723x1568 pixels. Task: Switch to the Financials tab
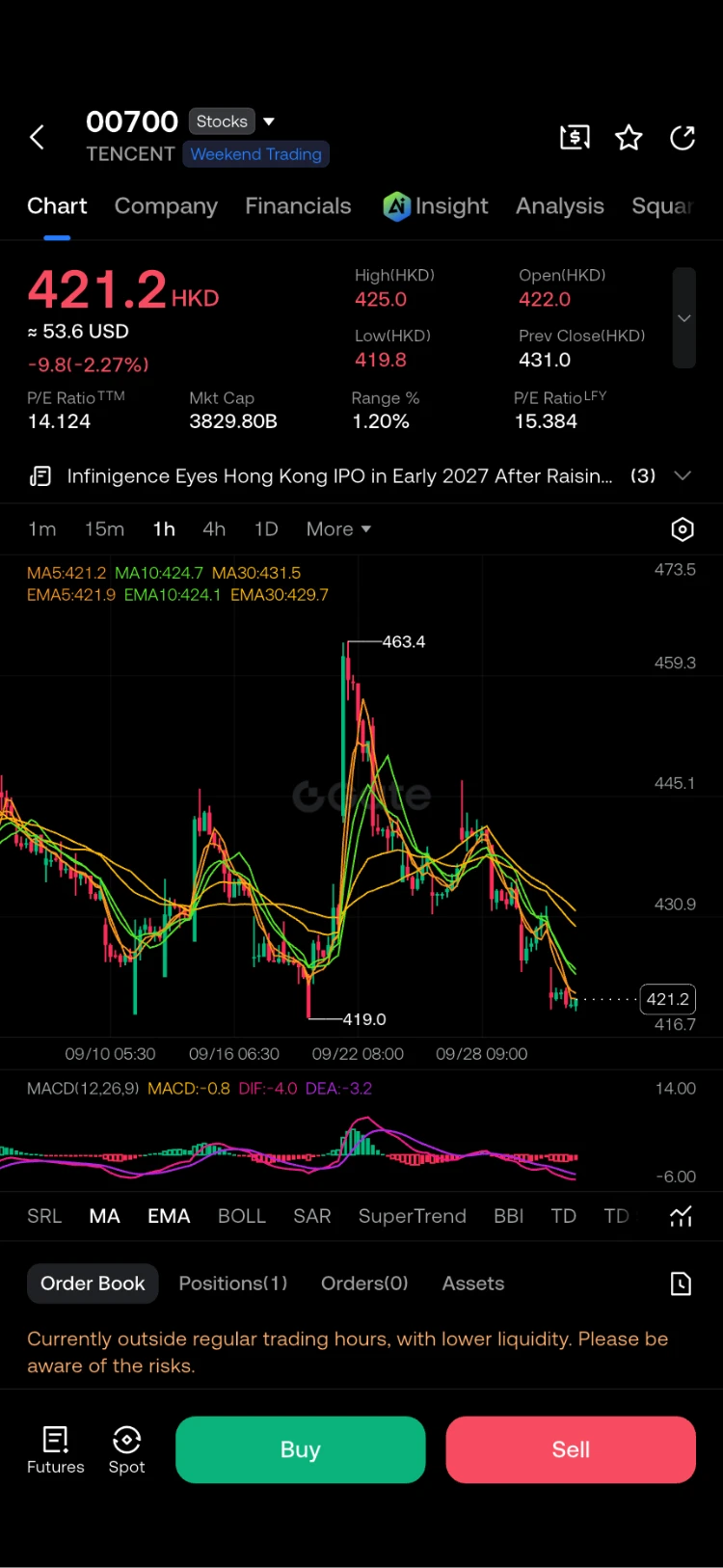(298, 205)
